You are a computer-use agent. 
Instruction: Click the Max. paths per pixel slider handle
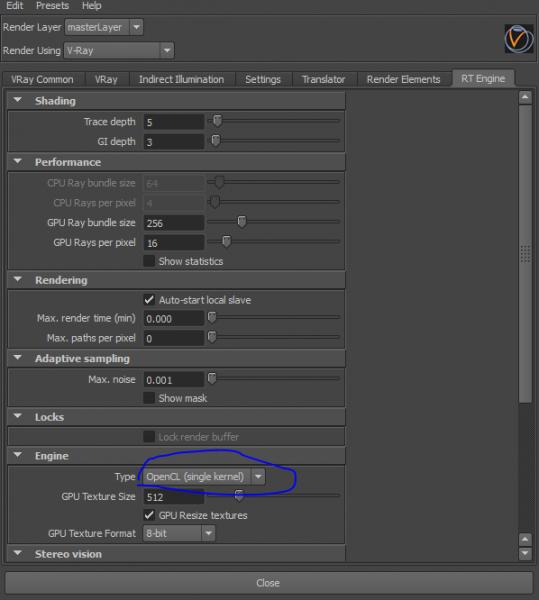pos(212,337)
